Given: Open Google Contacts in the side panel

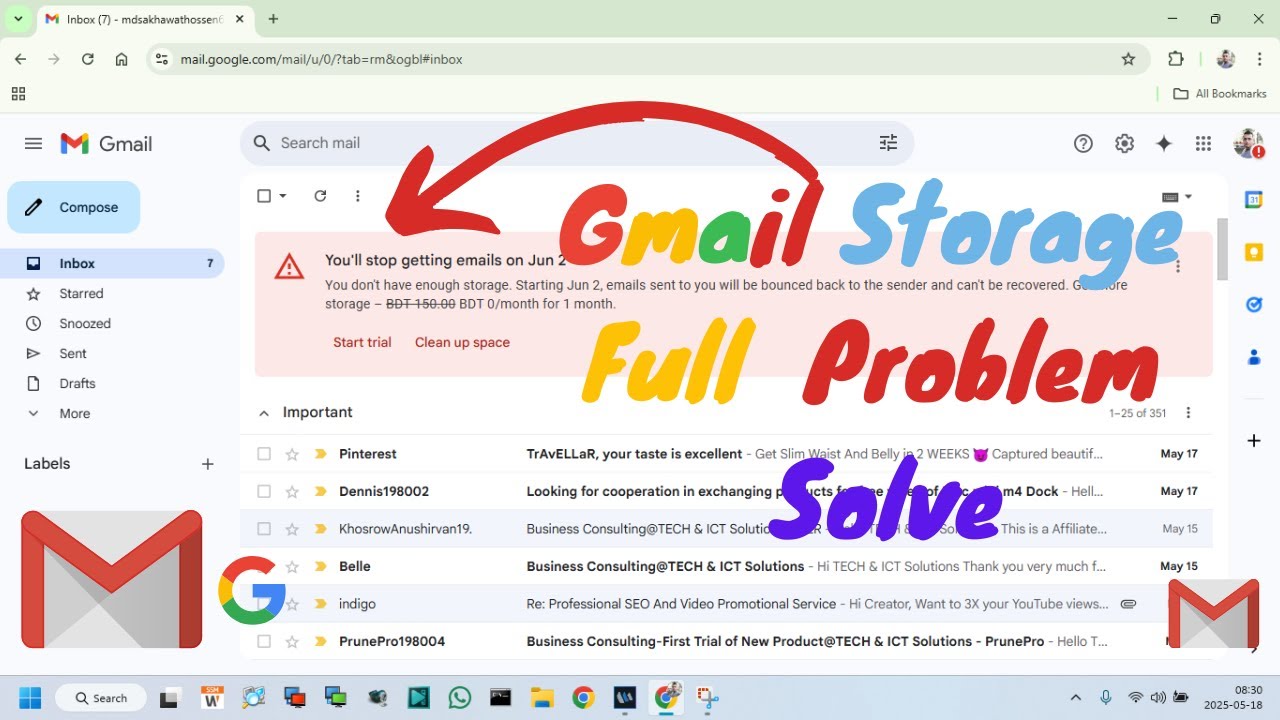Looking at the screenshot, I should (x=1254, y=357).
